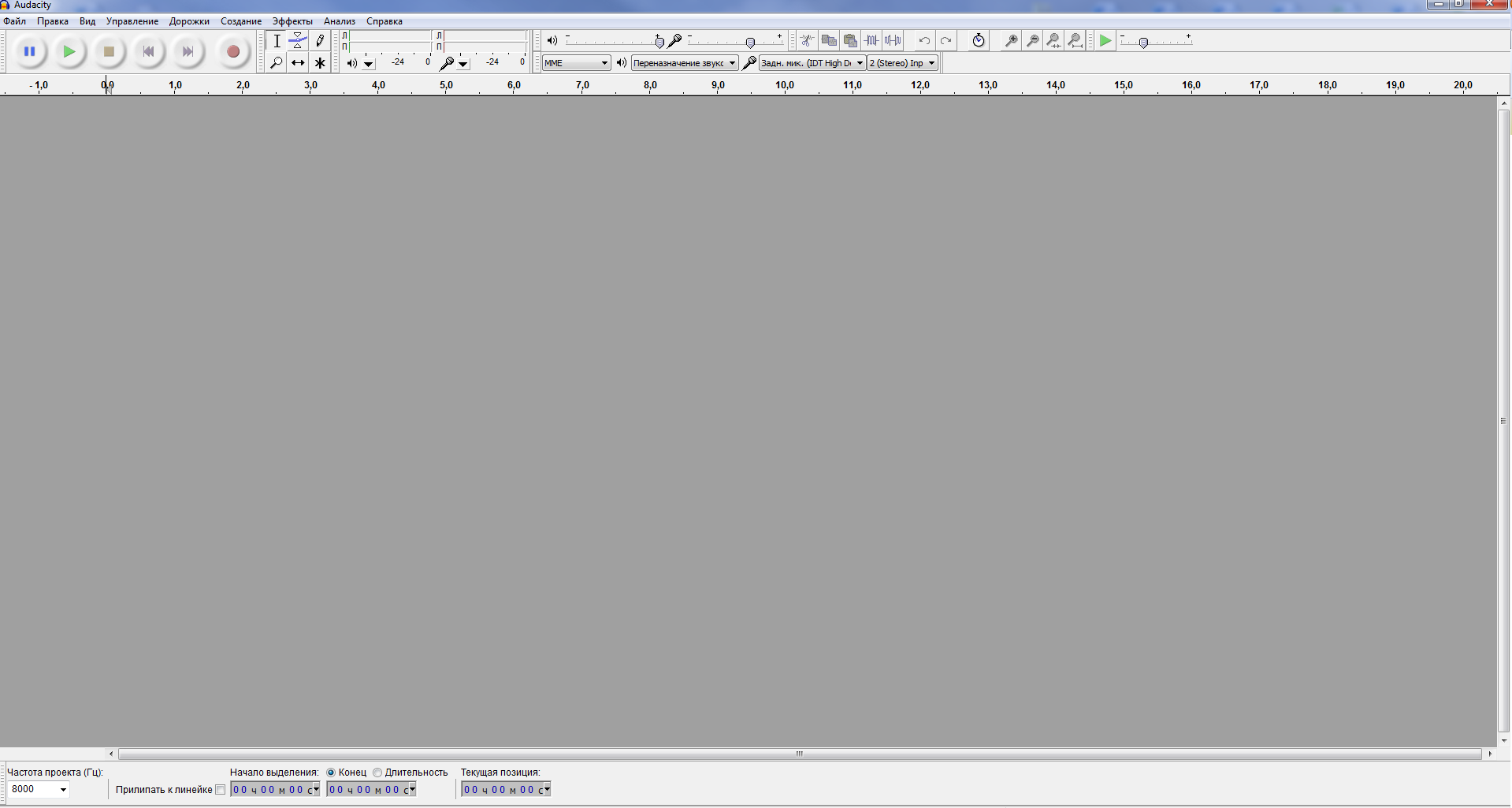This screenshot has width=1512, height=808.
Task: Open the 'Дорожки' menu
Action: click(x=189, y=21)
